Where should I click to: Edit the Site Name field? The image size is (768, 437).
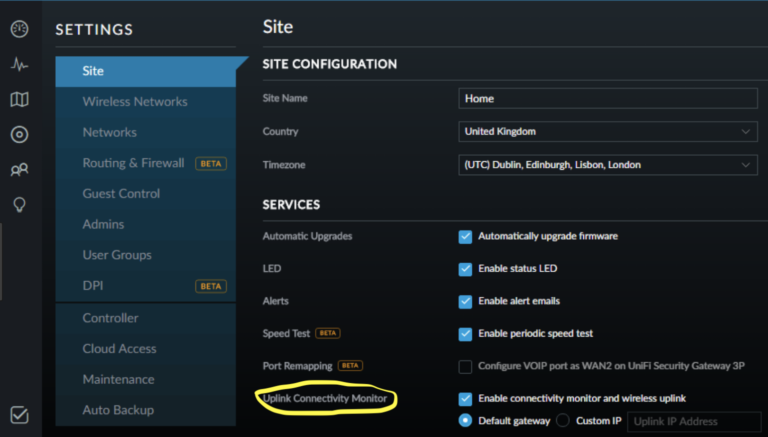(608, 98)
